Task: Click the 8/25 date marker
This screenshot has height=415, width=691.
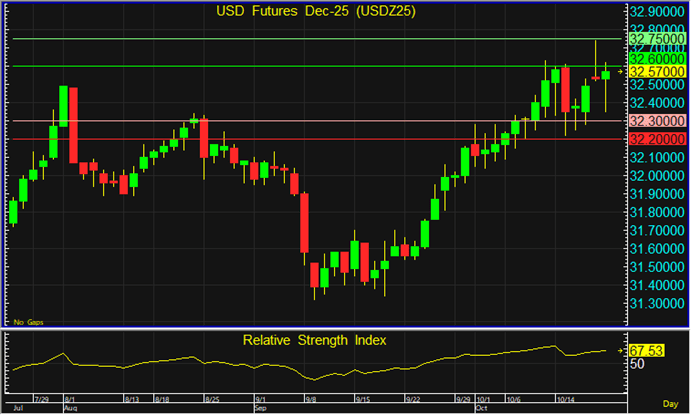Action: point(213,400)
